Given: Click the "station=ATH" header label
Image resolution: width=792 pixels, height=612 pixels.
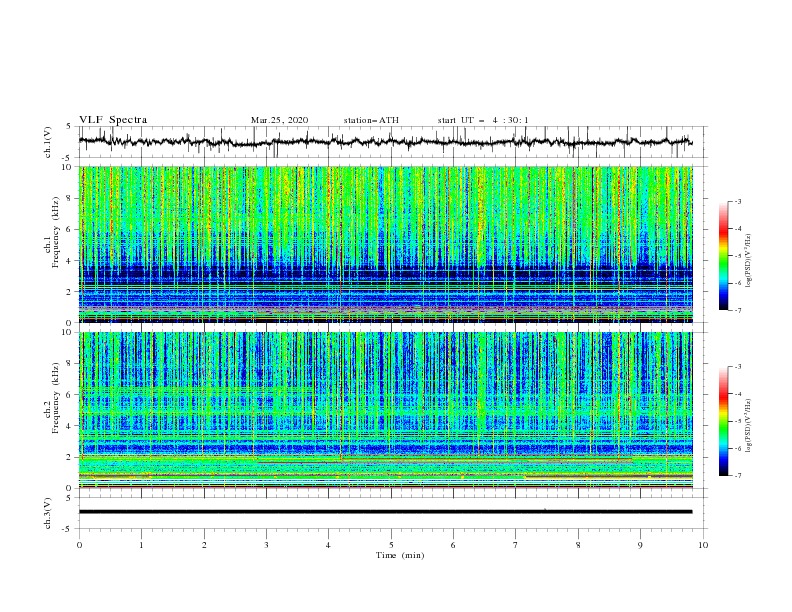Looking at the screenshot, I should click(371, 120).
